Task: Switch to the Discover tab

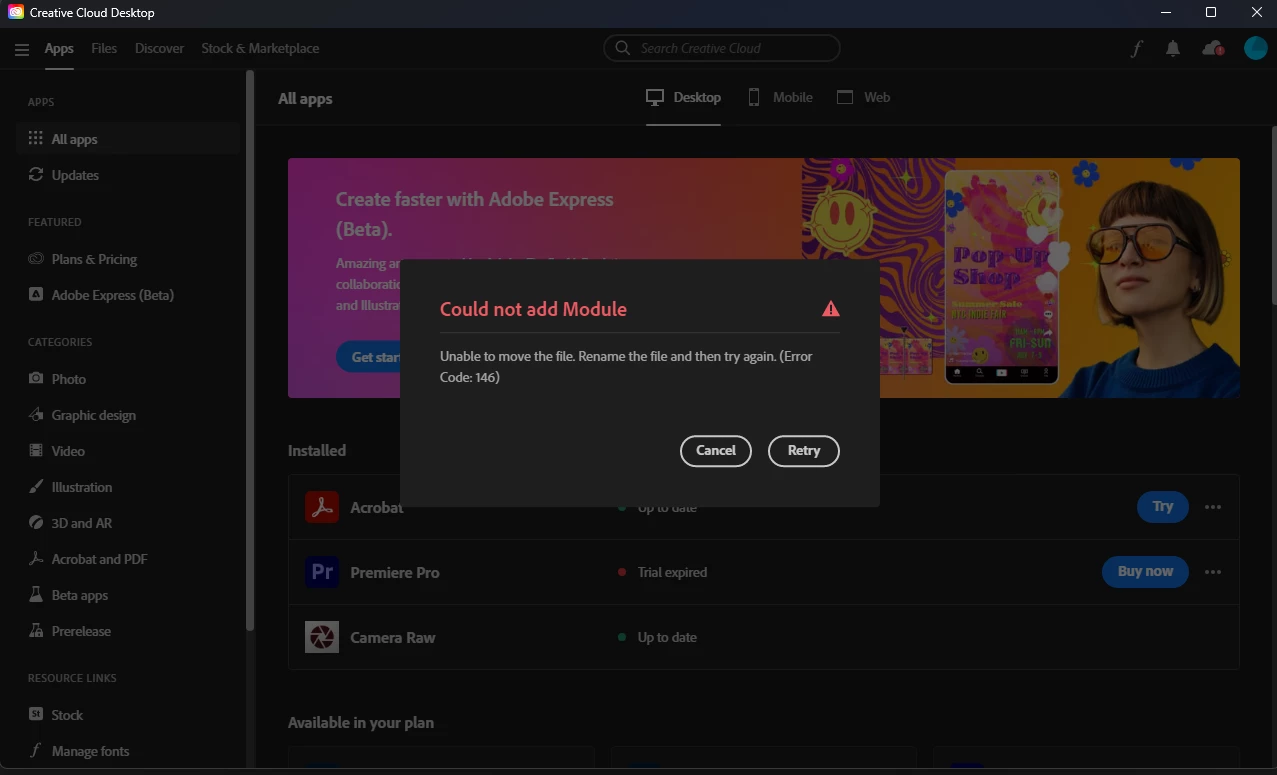Action: 159,48
